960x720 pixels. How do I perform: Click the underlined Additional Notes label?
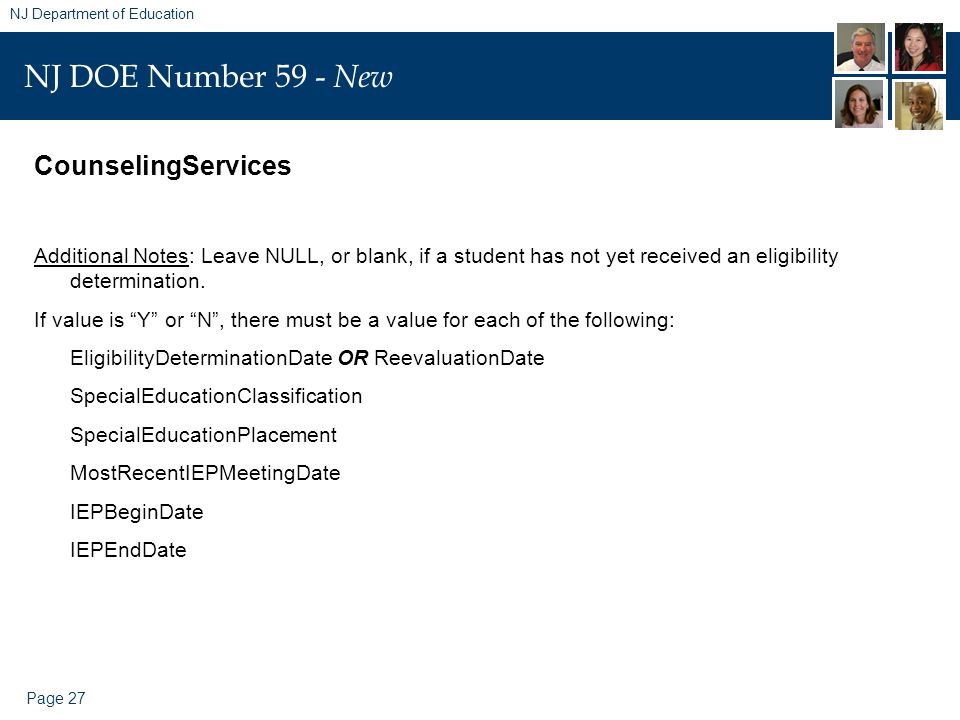tap(111, 256)
